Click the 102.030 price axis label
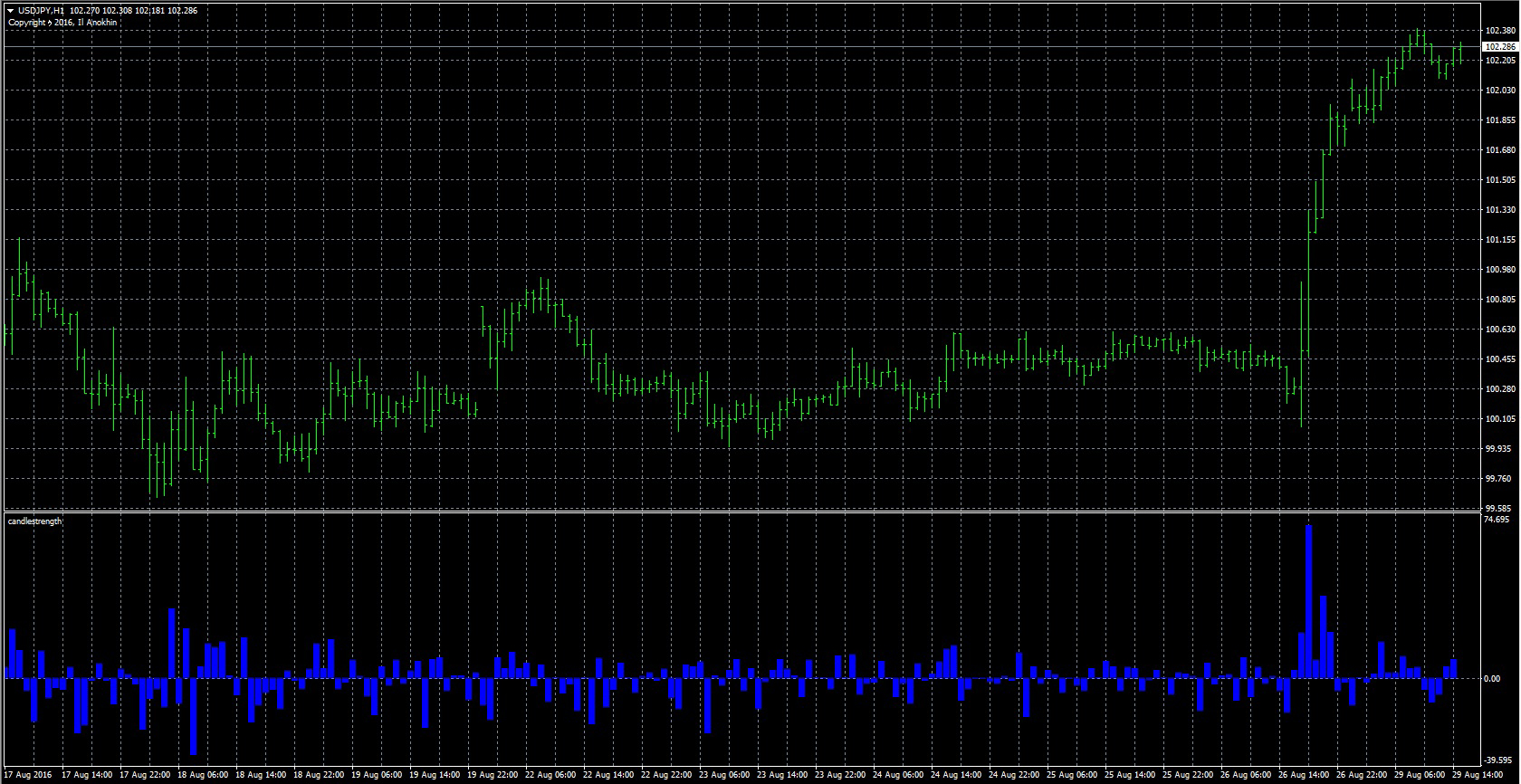Screen dimensions: 1521x784 point(1500,91)
